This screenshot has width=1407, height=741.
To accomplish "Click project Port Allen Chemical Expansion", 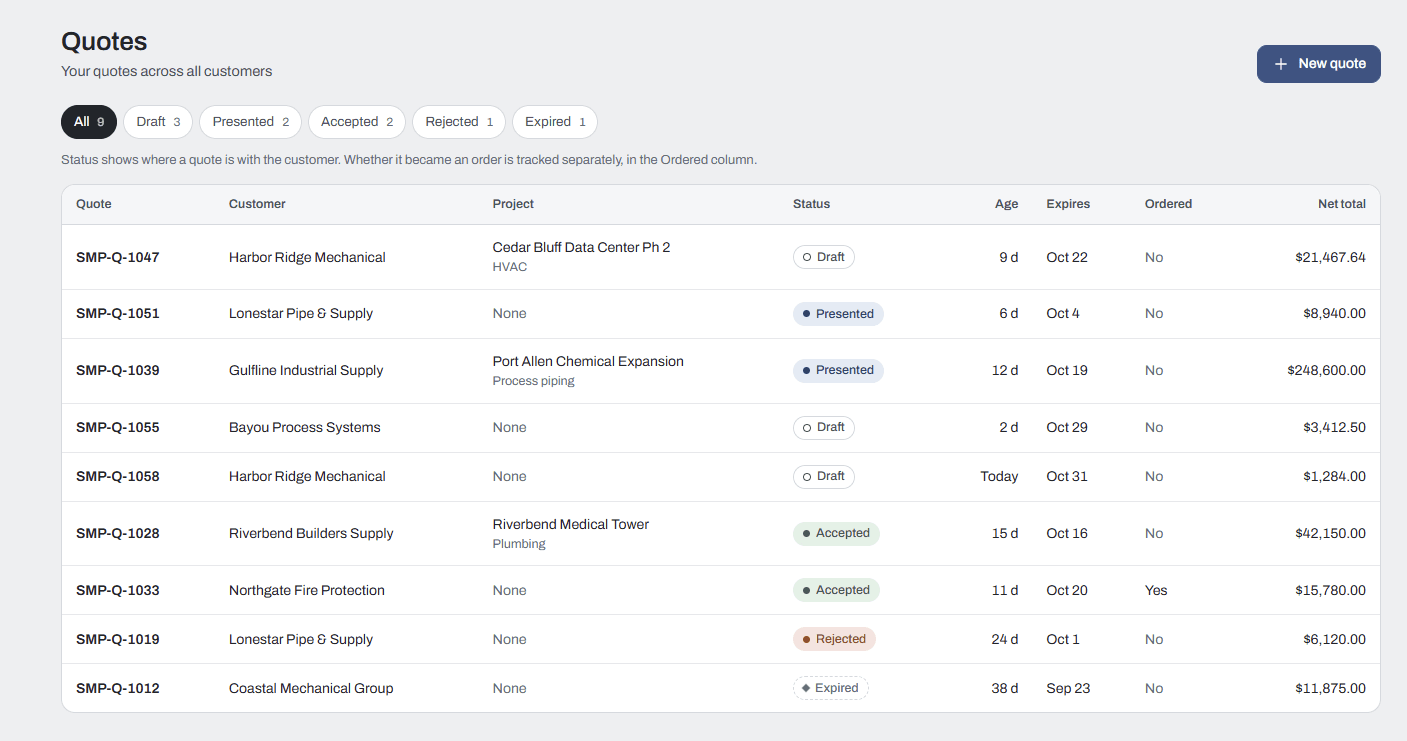I will click(x=588, y=361).
